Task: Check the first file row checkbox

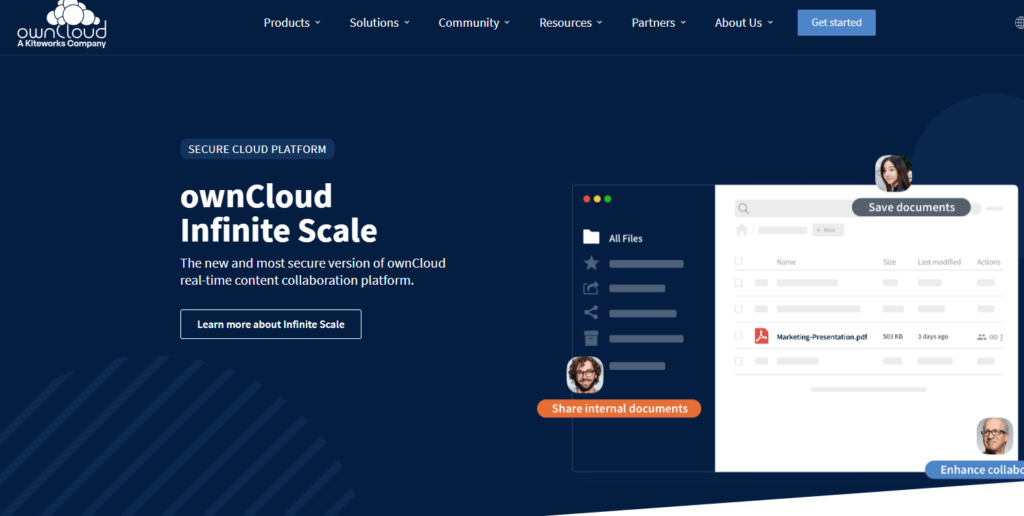Action: pyautogui.click(x=739, y=283)
